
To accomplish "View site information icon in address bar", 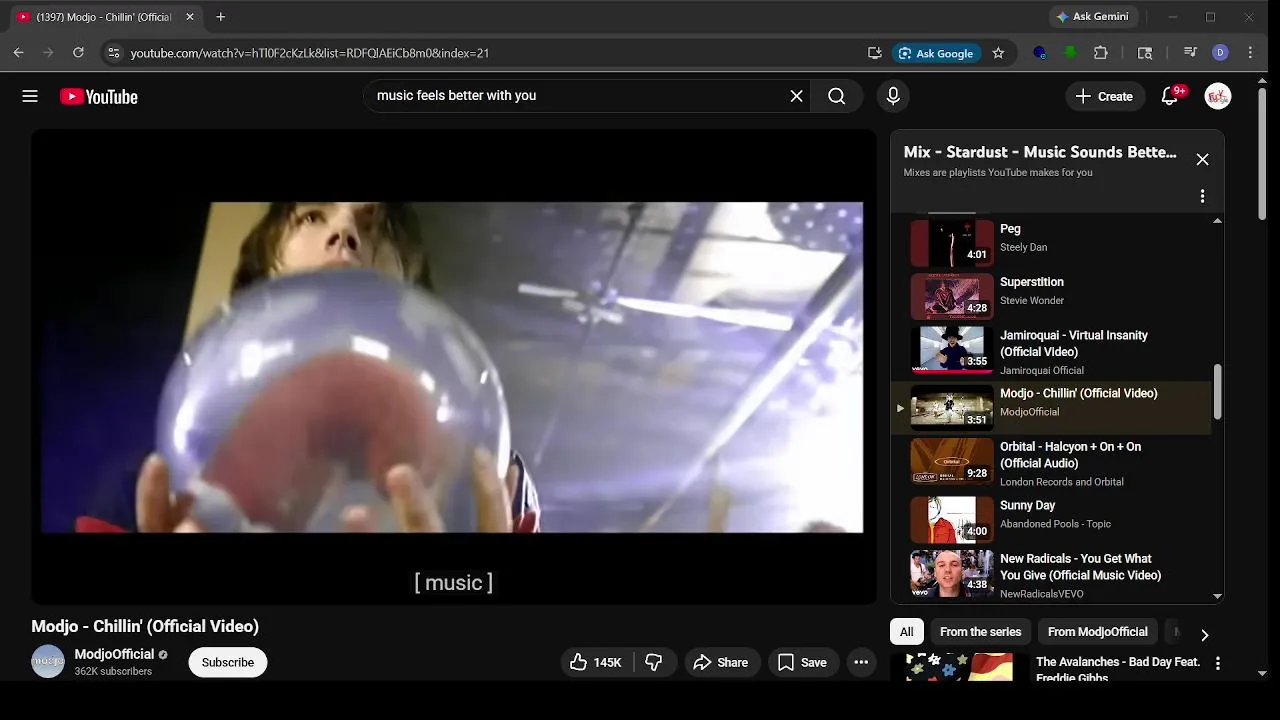I will pyautogui.click(x=113, y=53).
